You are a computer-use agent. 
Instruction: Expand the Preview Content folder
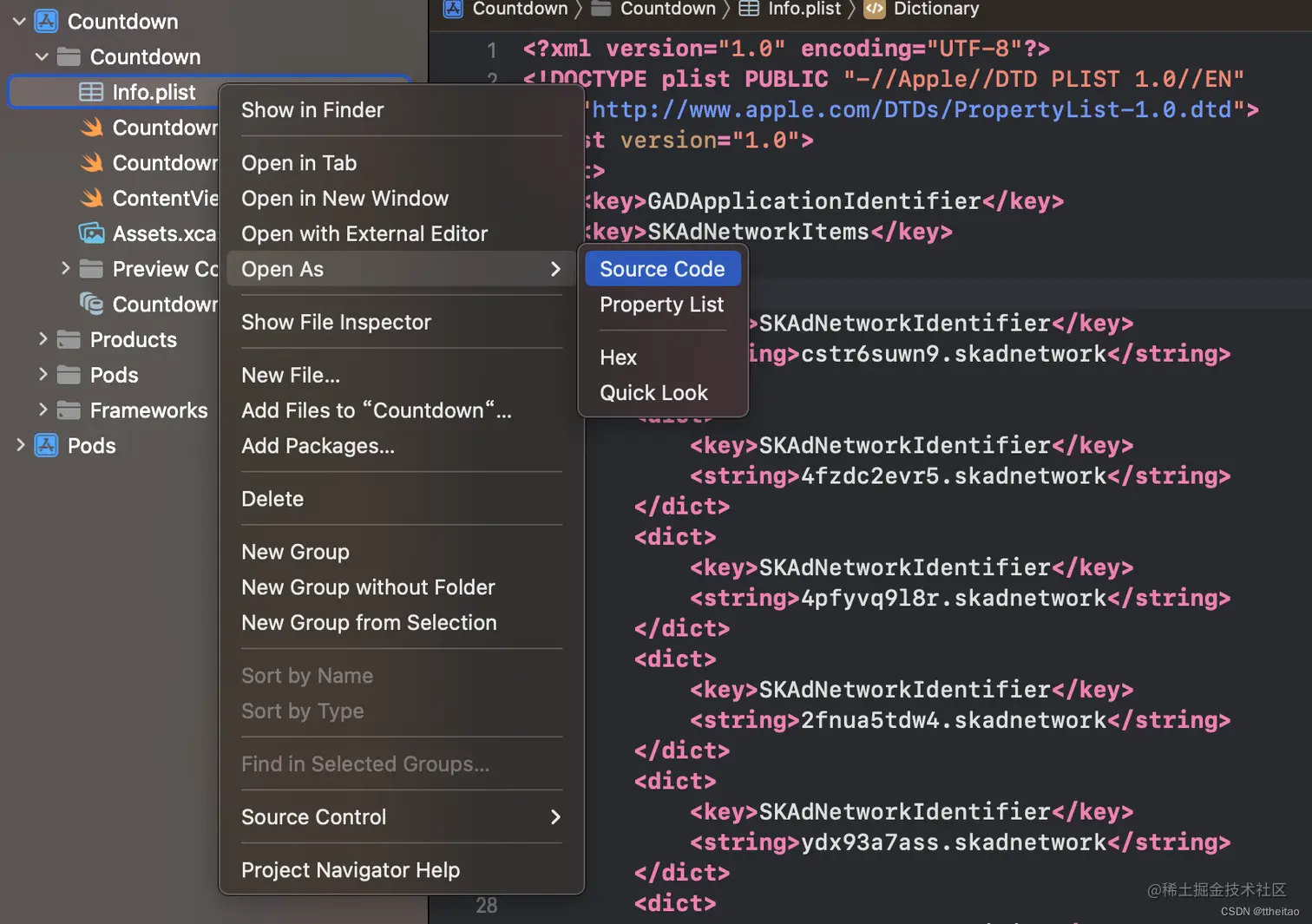[65, 269]
